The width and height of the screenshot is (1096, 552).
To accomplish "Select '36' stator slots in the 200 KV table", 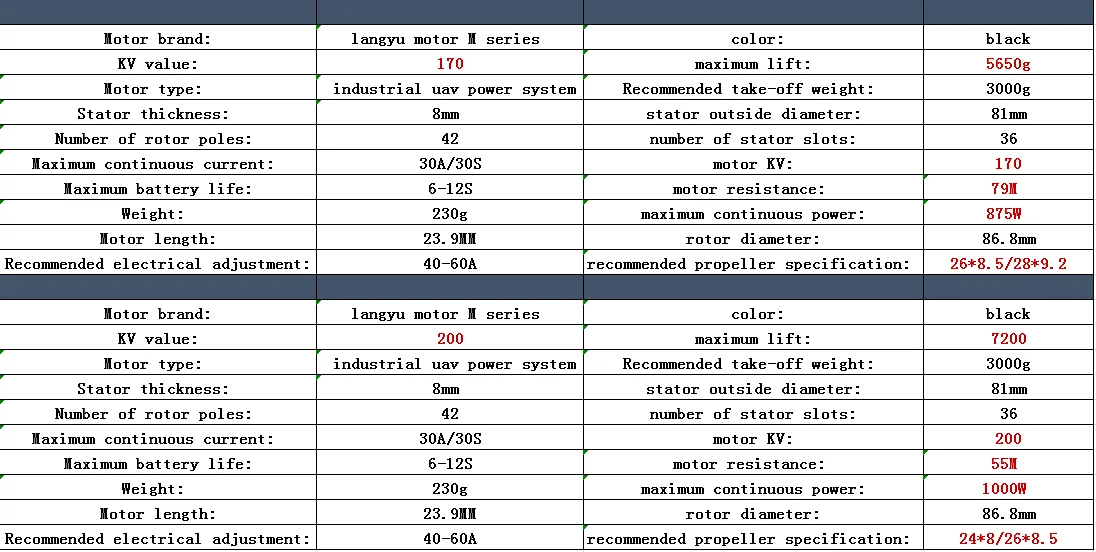I will click(1008, 414).
